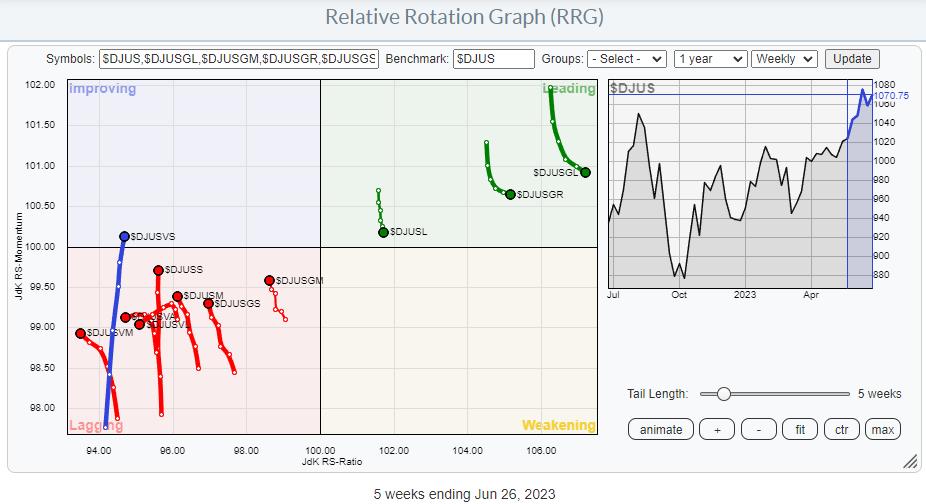Select the blue $DJUSVS data point
Screen dimensions: 926x504
[124, 237]
